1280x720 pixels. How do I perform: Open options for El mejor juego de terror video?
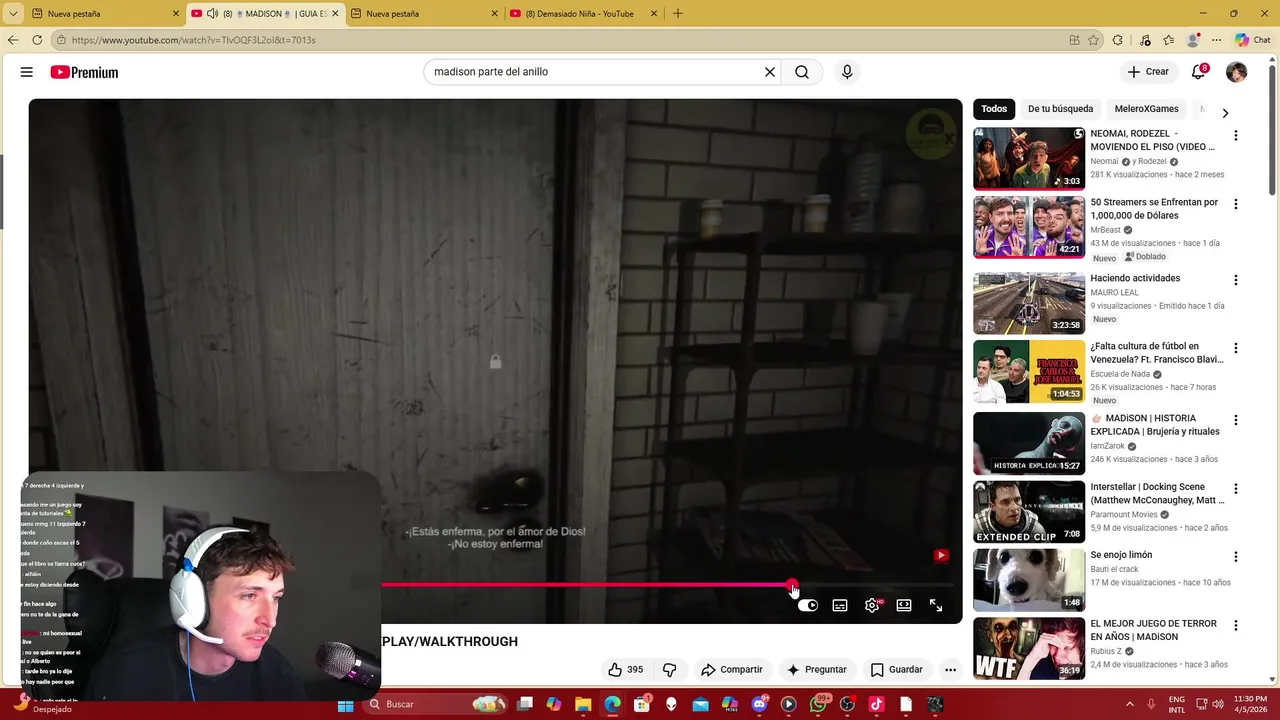[1235, 626]
